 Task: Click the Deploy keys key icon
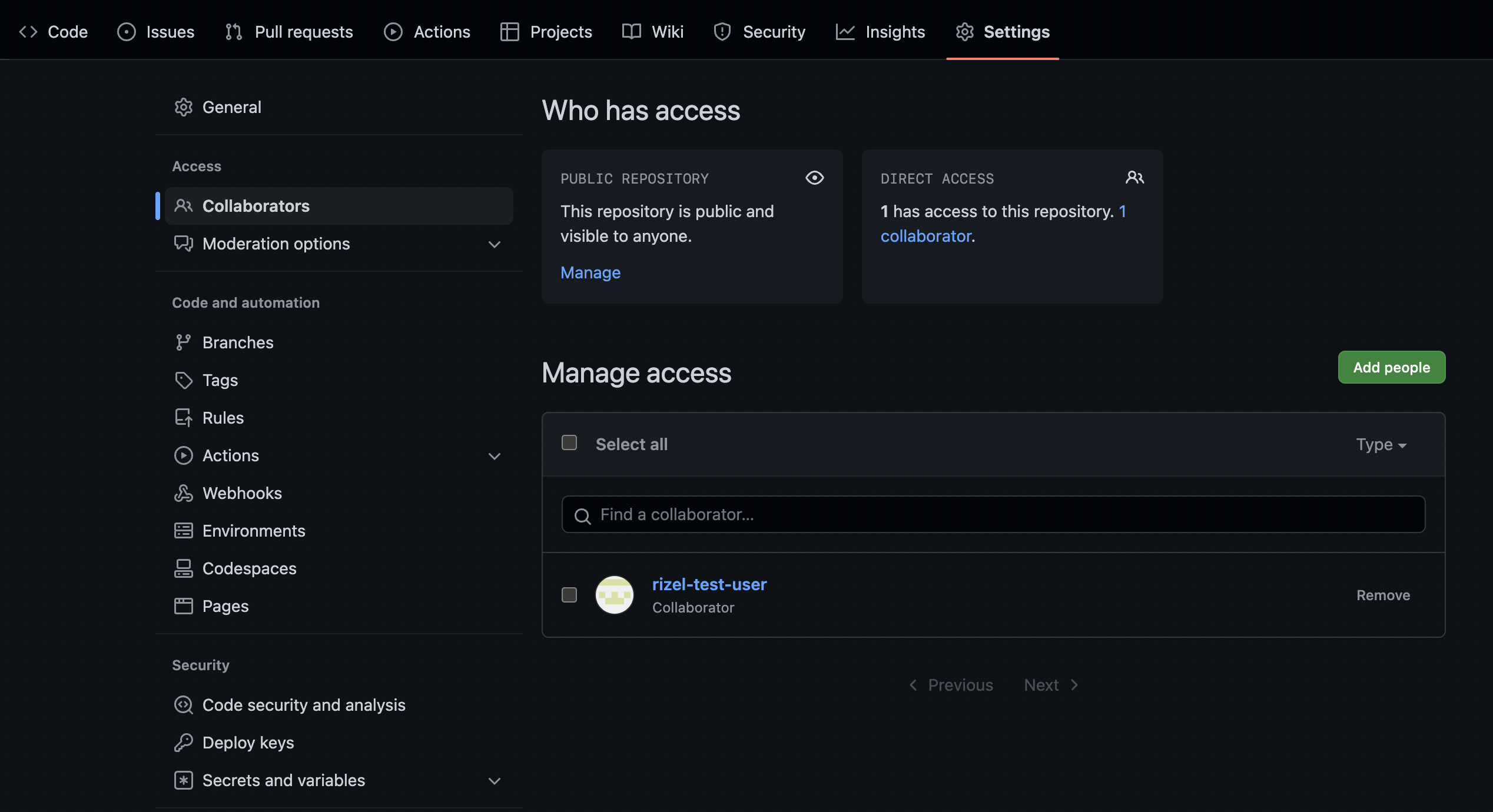[x=184, y=743]
